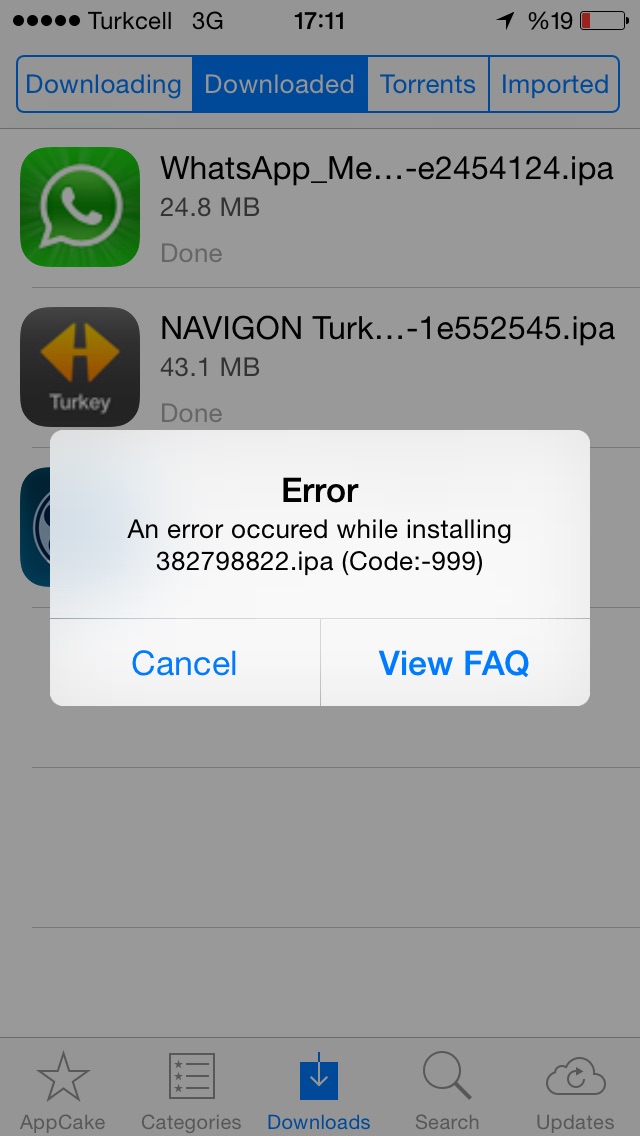This screenshot has height=1136, width=640.
Task: Dismiss the error with Cancel
Action: click(x=185, y=663)
